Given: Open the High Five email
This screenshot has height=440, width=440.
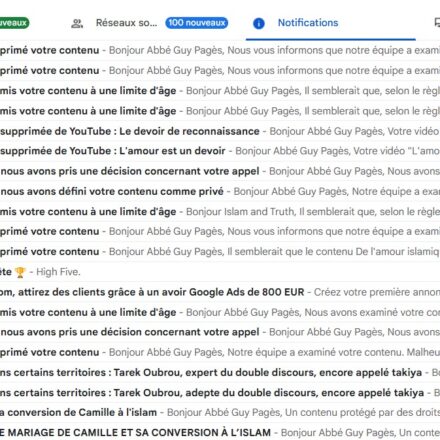Looking at the screenshot, I should (220, 272).
